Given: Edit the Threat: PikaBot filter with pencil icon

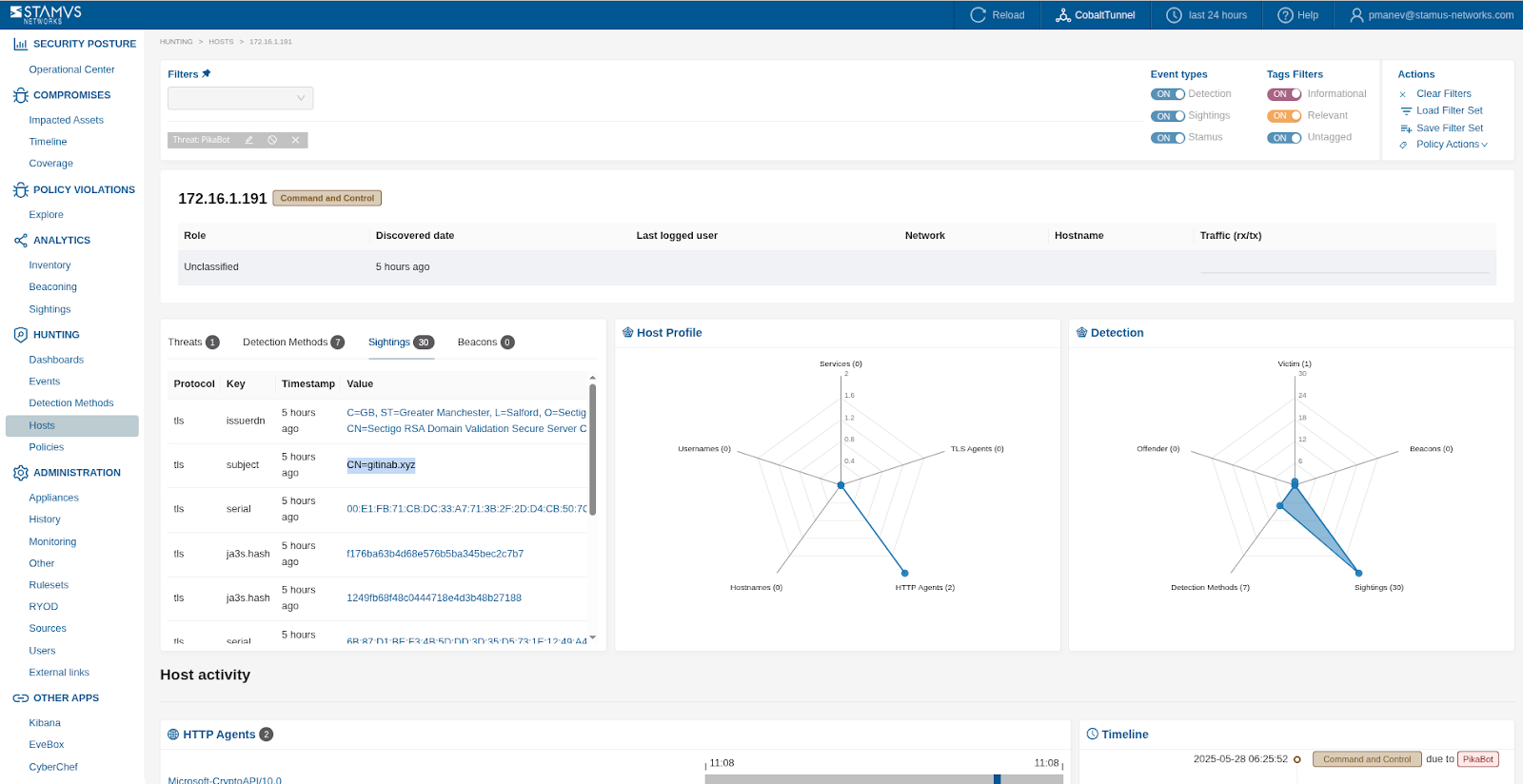Looking at the screenshot, I should (249, 140).
